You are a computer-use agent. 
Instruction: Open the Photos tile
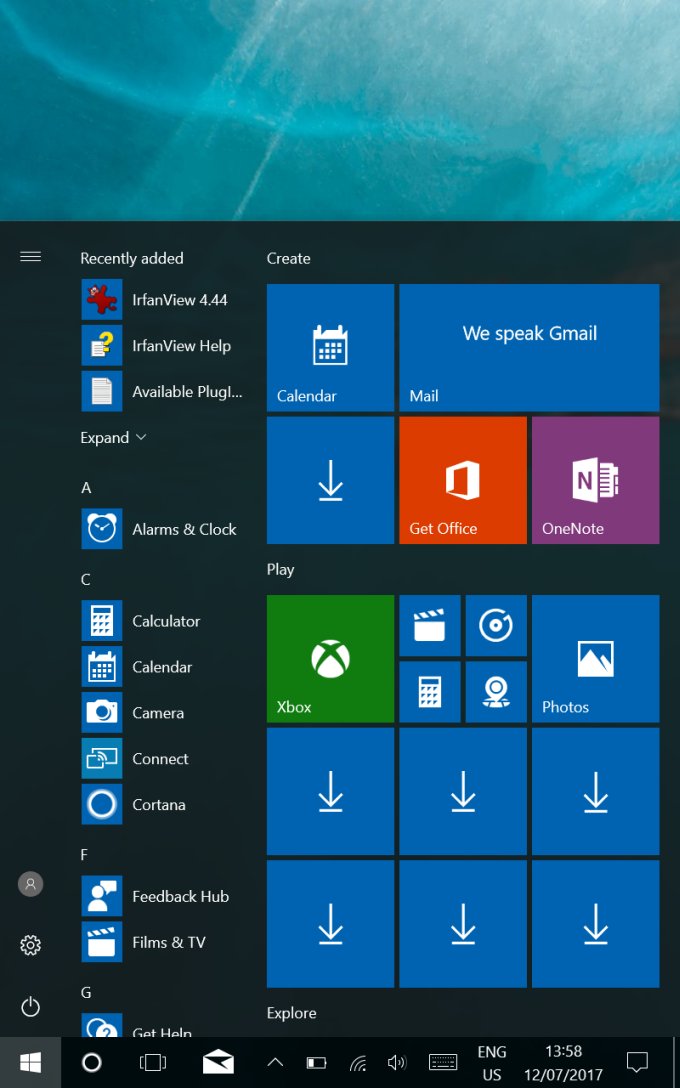tap(595, 658)
